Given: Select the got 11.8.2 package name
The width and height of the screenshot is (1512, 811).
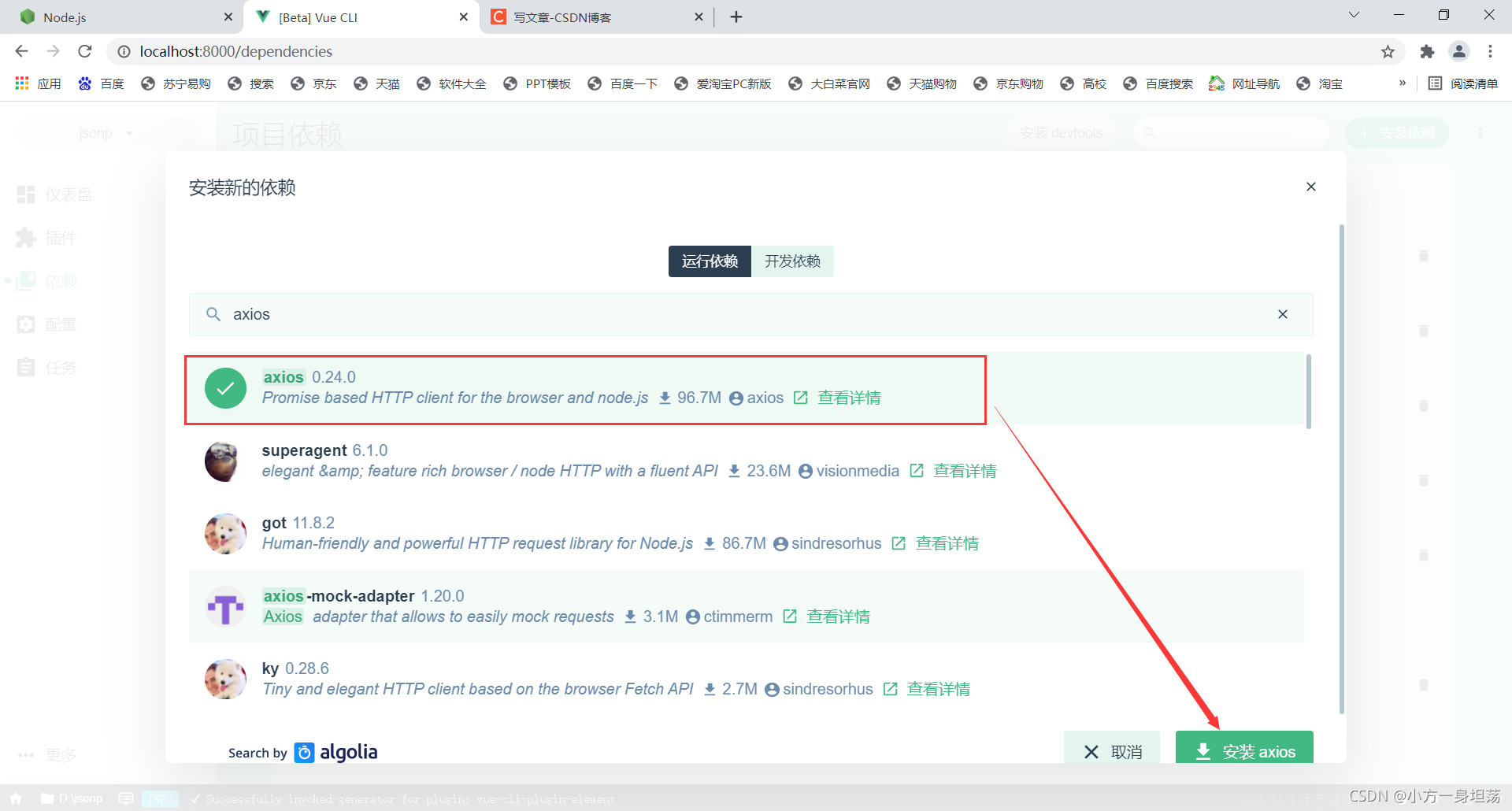Looking at the screenshot, I should [x=274, y=523].
